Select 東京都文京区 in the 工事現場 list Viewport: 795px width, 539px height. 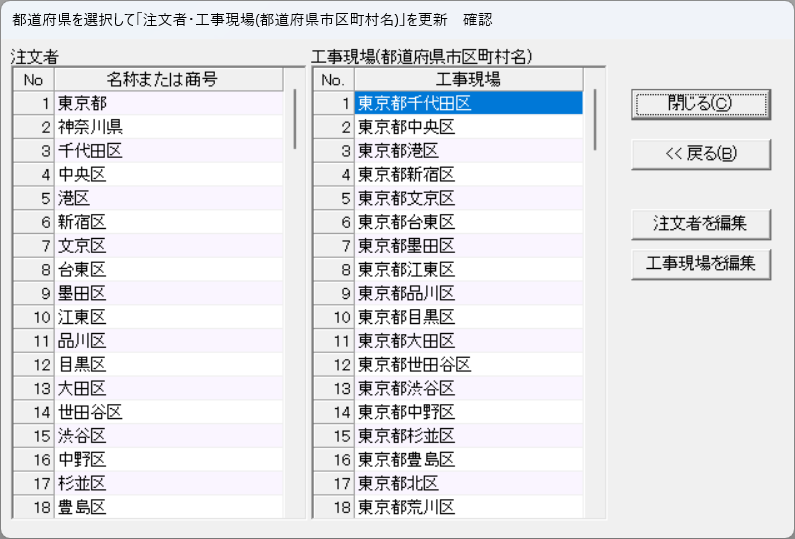(468, 199)
